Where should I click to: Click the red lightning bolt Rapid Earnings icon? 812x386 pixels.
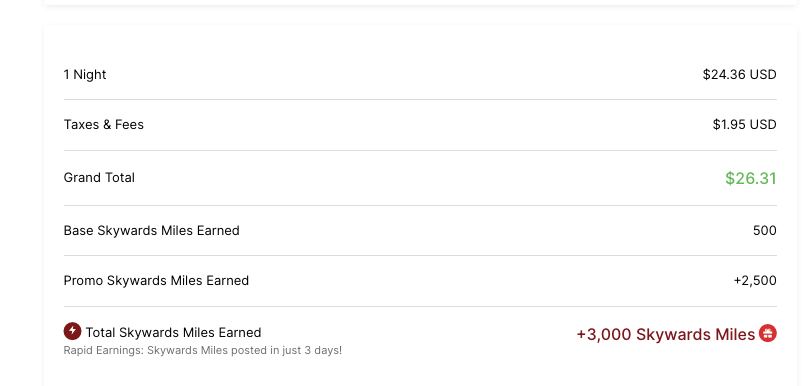click(x=72, y=331)
